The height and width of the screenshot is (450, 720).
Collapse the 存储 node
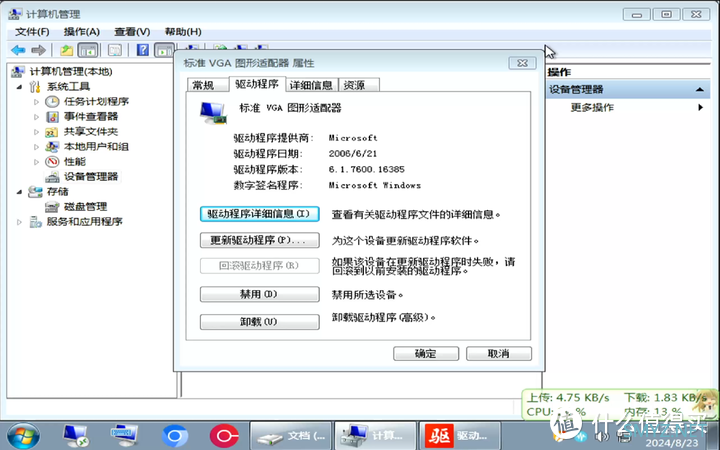point(19,192)
